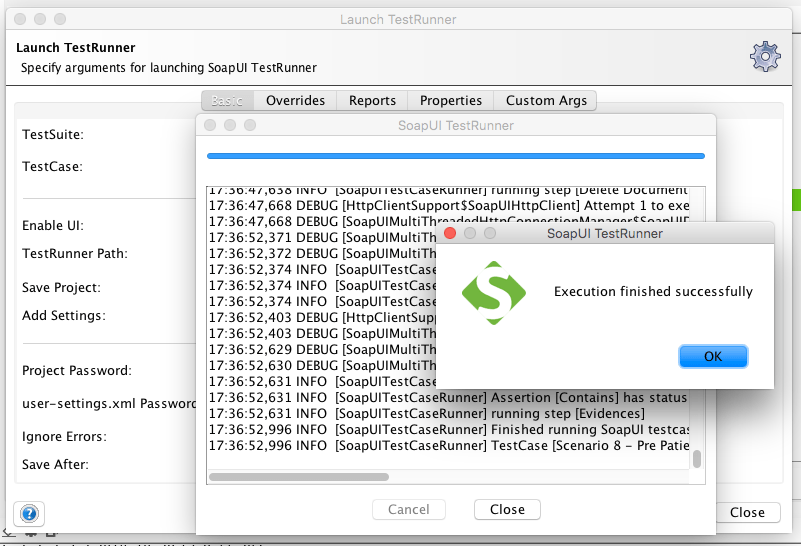801x546 pixels.
Task: Click the Close button in the SoapUI TestRunner log window
Action: pyautogui.click(x=507, y=509)
